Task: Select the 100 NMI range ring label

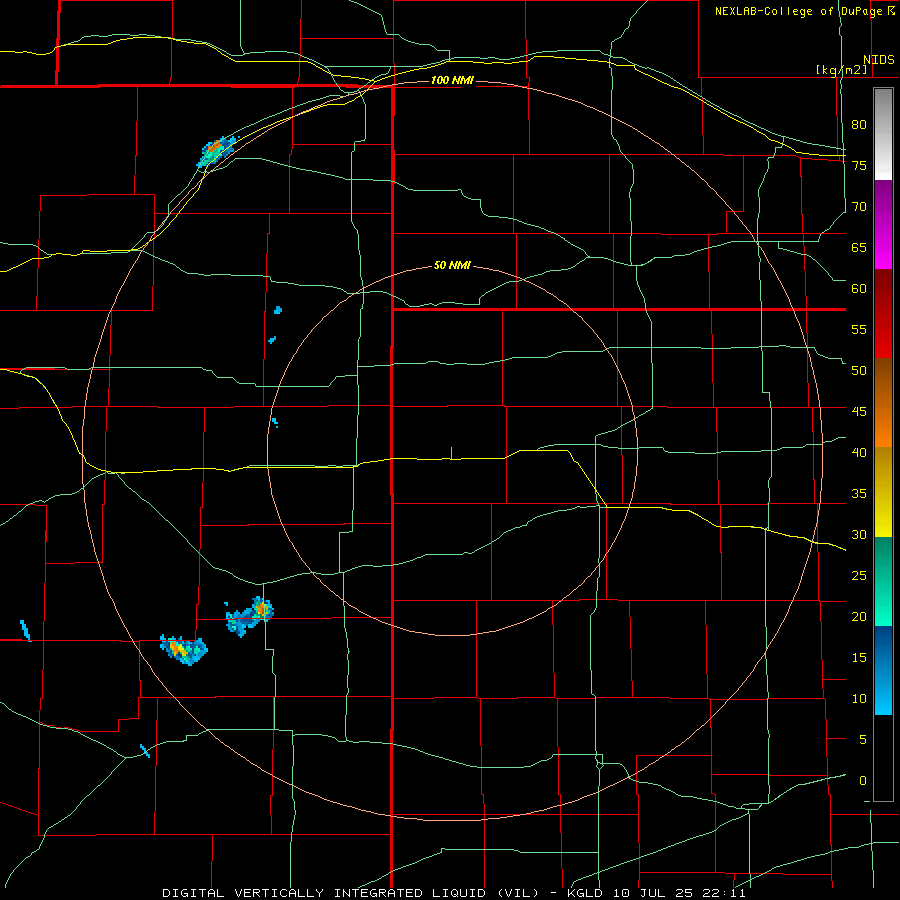Action: point(452,80)
